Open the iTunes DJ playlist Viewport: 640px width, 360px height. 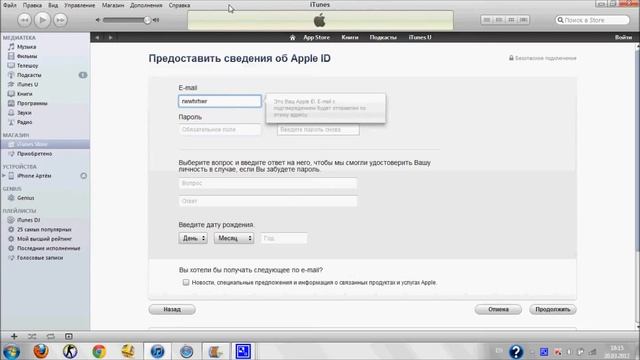(28, 220)
